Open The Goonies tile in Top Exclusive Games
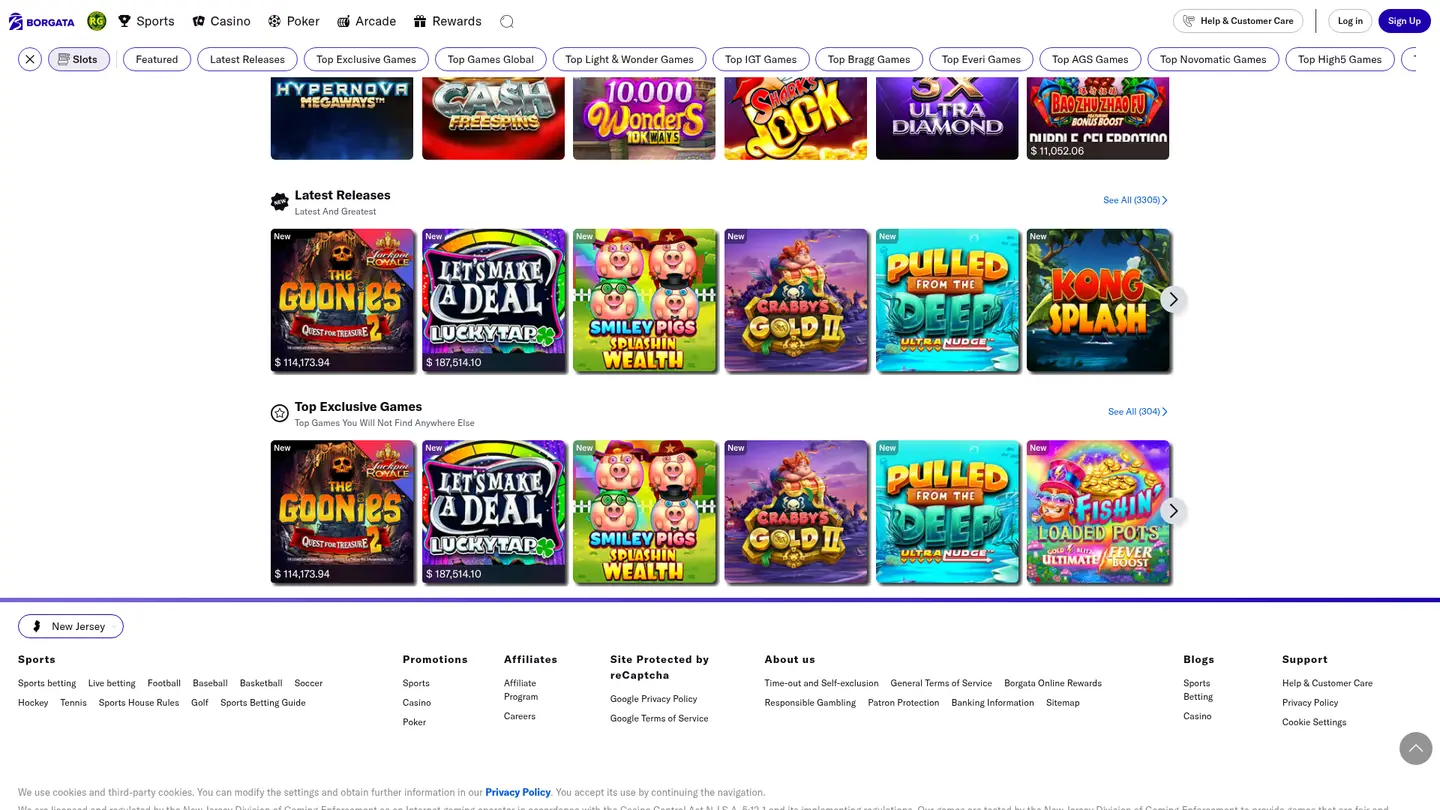 (342, 512)
